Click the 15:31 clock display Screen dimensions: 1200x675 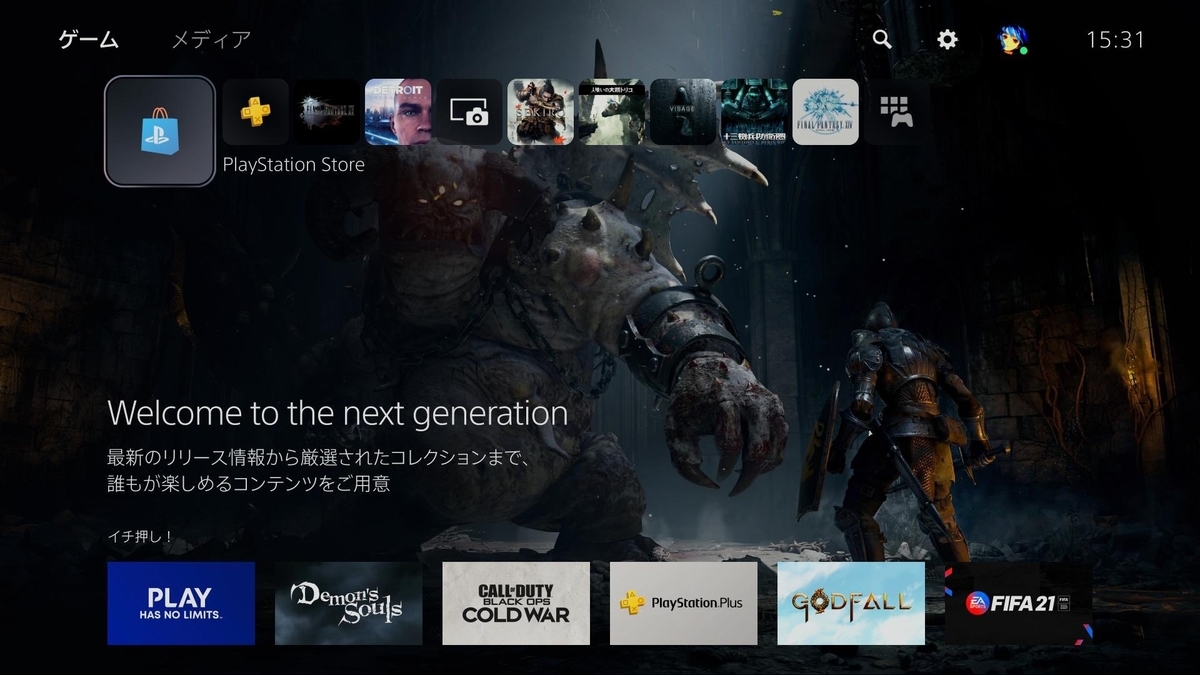coord(1115,40)
